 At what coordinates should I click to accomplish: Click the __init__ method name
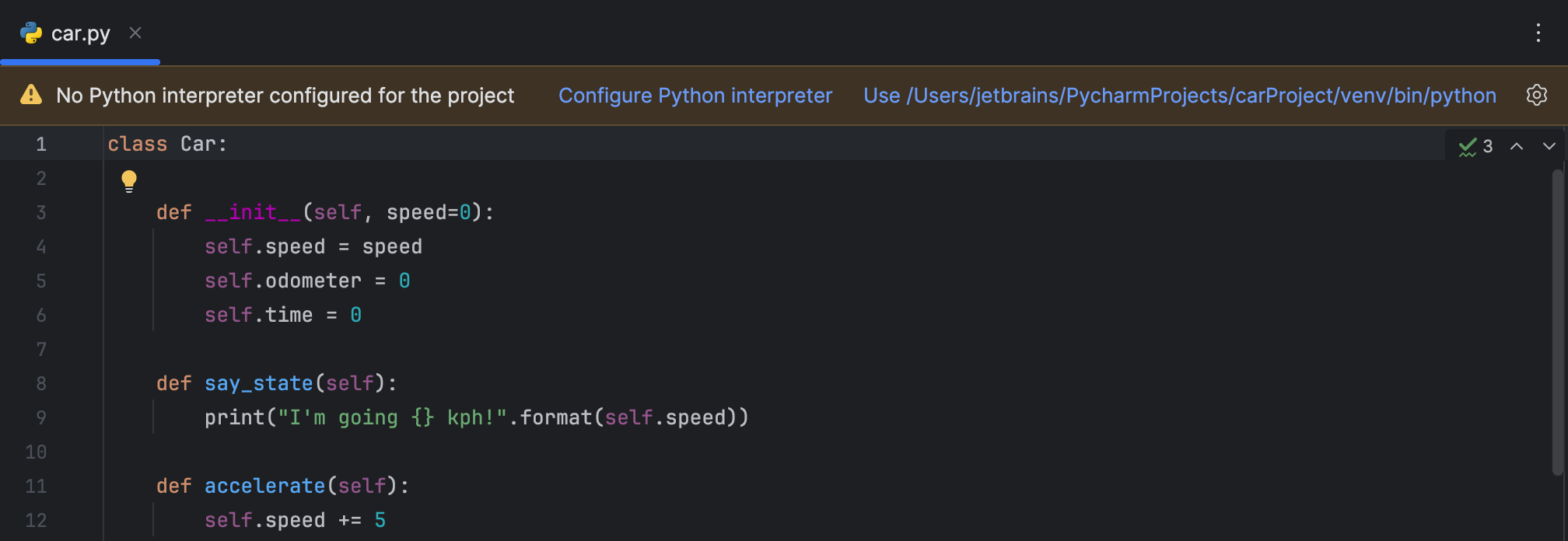coord(253,213)
